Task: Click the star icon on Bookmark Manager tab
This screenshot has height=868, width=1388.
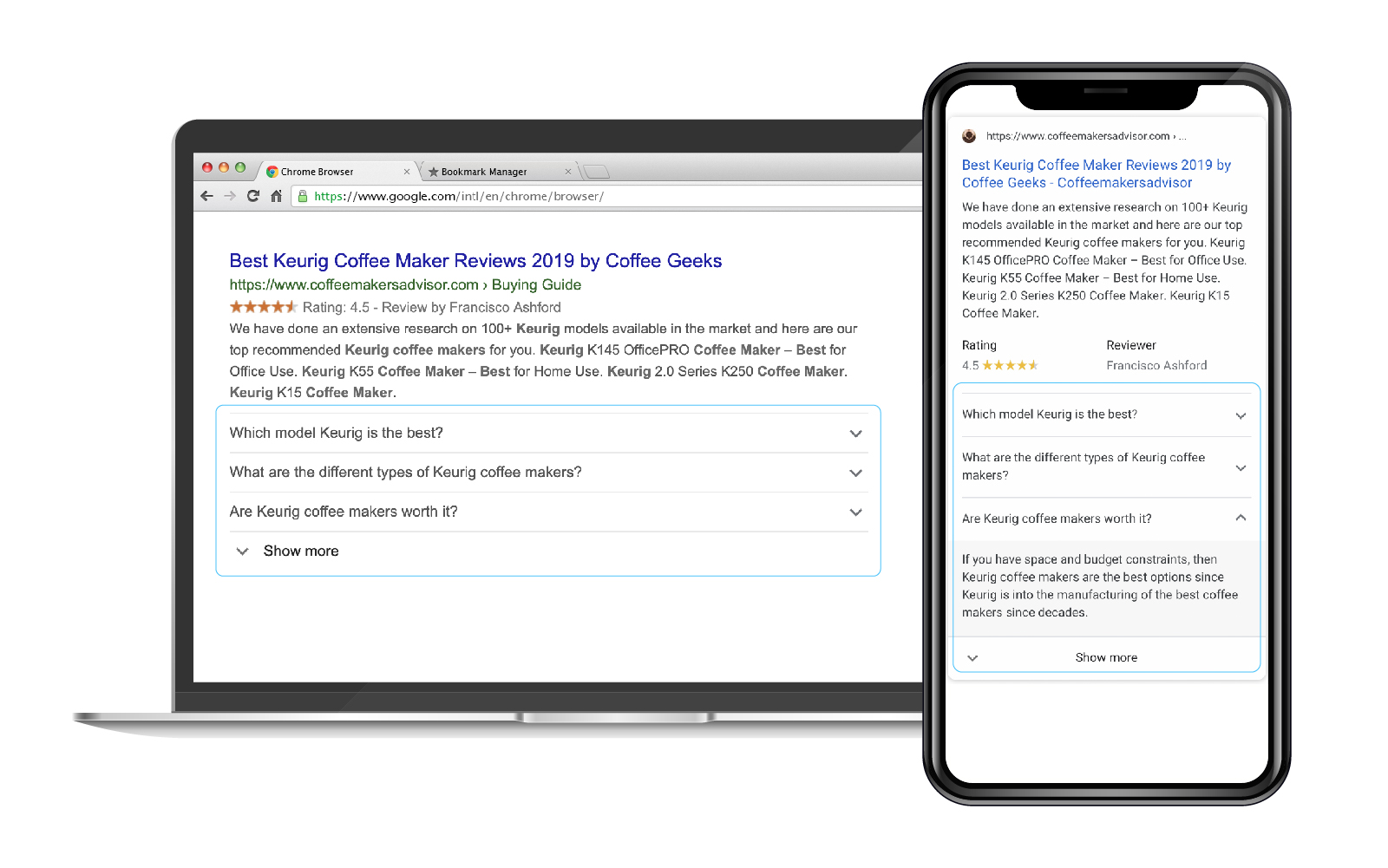Action: pos(434,172)
